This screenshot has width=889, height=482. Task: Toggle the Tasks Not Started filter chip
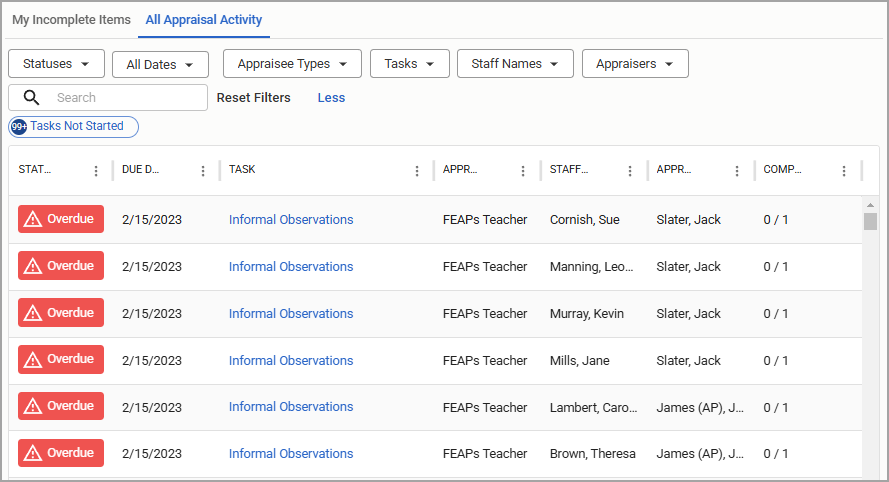click(73, 126)
